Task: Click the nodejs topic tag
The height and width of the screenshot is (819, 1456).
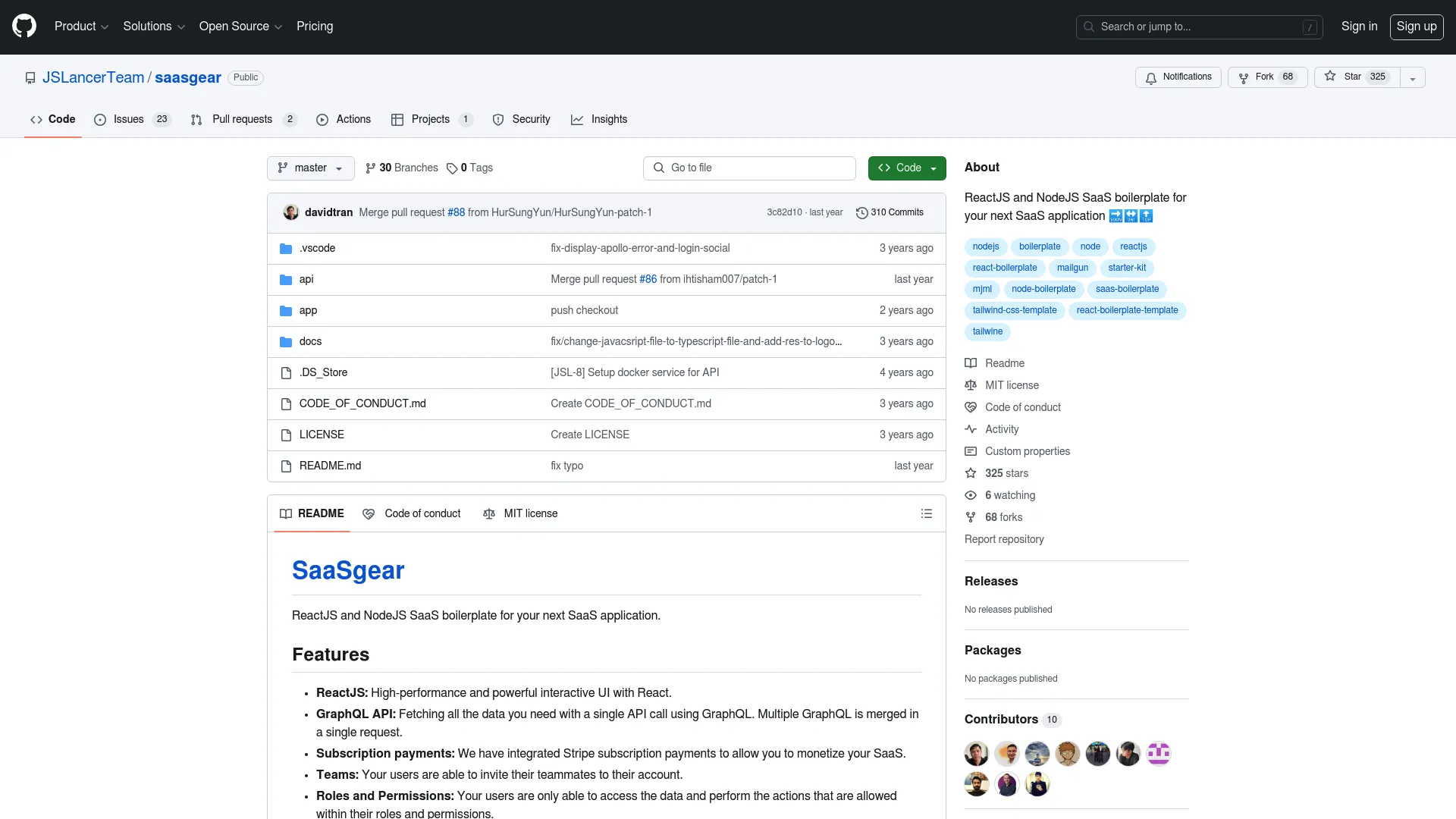Action: point(986,247)
